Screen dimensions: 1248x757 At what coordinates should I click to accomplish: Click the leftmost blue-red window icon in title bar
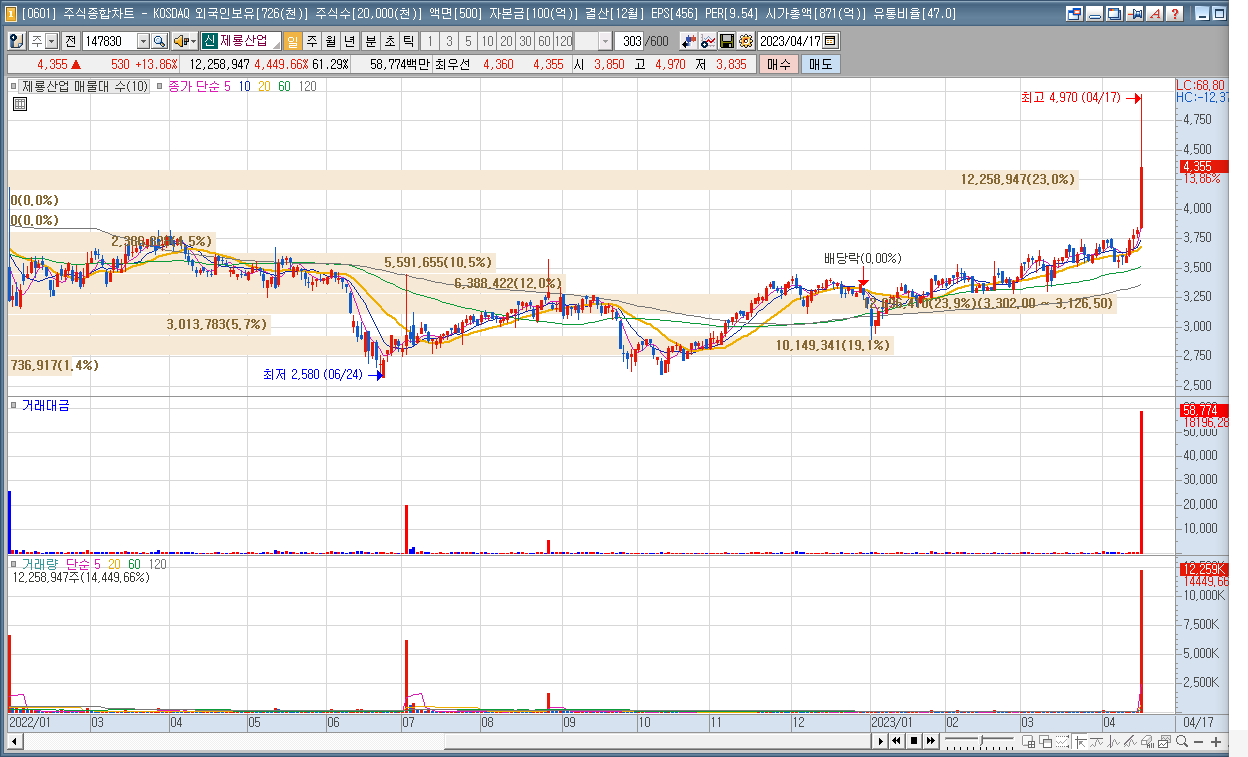[x=1074, y=14]
